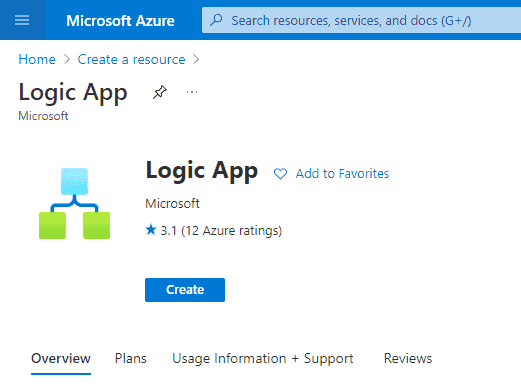Open Create a resource breadcrumb
The image size is (521, 392).
tap(131, 59)
